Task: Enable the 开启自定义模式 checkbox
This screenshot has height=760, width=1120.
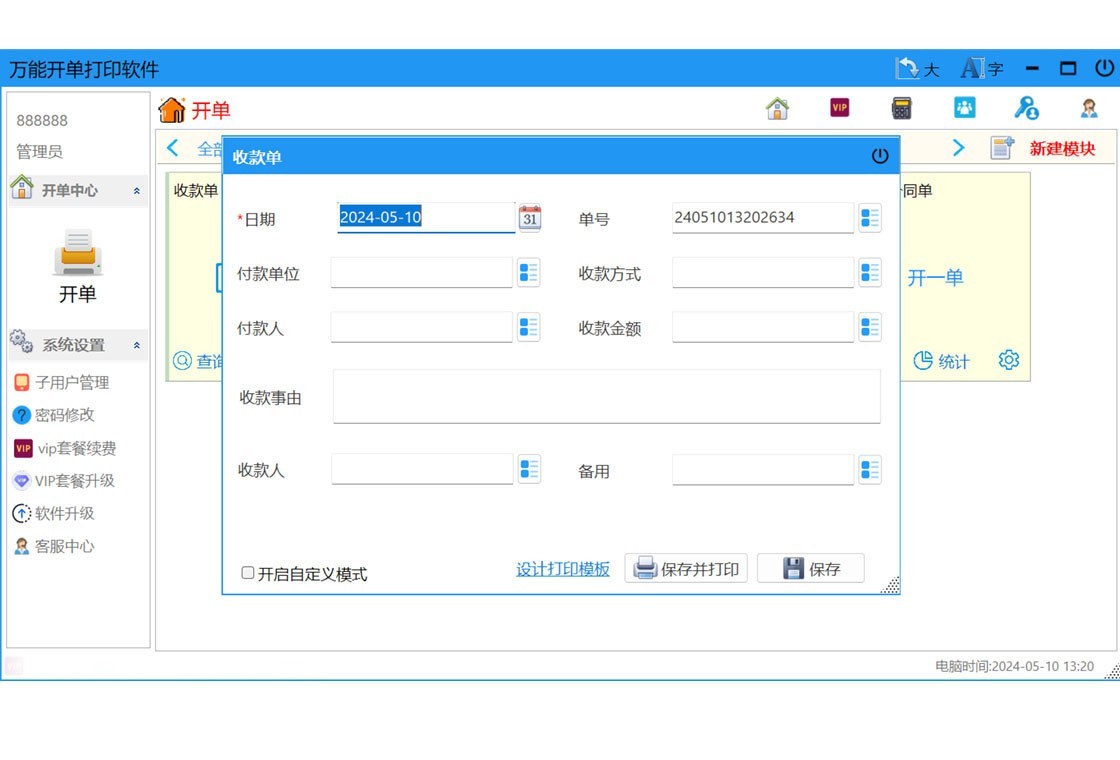Action: point(247,573)
